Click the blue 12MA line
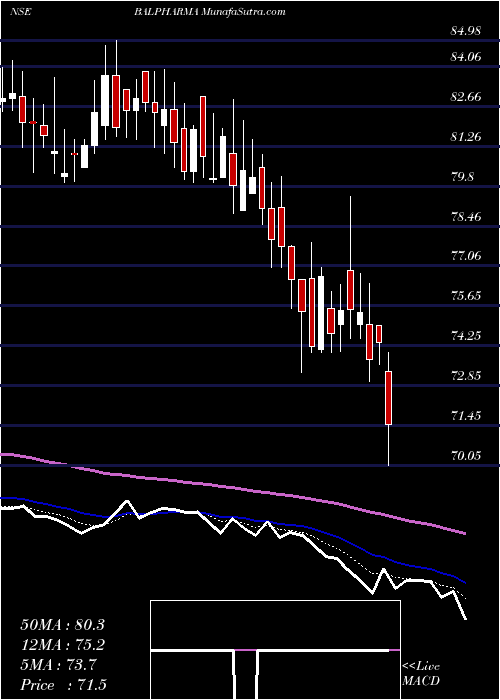 point(232,517)
